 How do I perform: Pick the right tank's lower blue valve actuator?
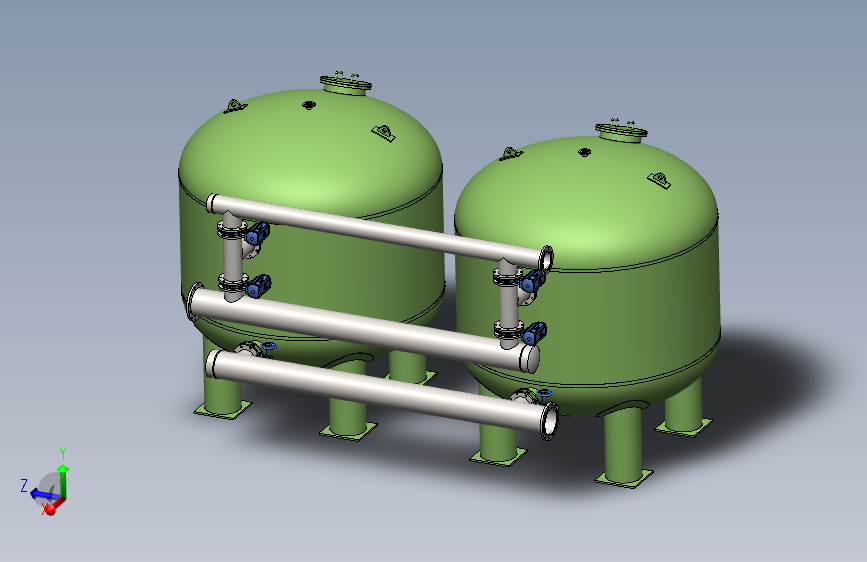[534, 333]
